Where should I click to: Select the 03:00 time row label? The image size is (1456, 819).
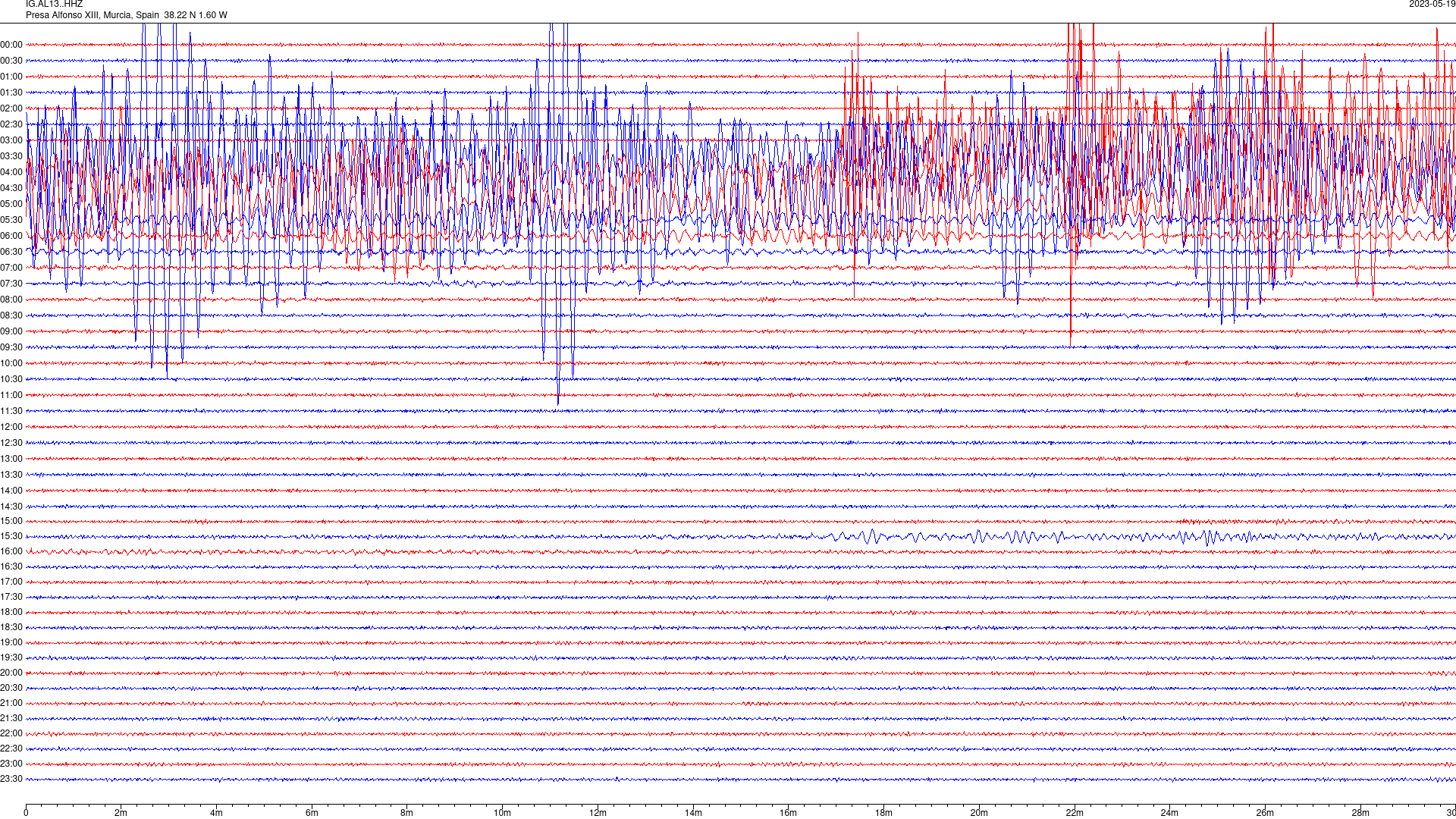coord(11,140)
